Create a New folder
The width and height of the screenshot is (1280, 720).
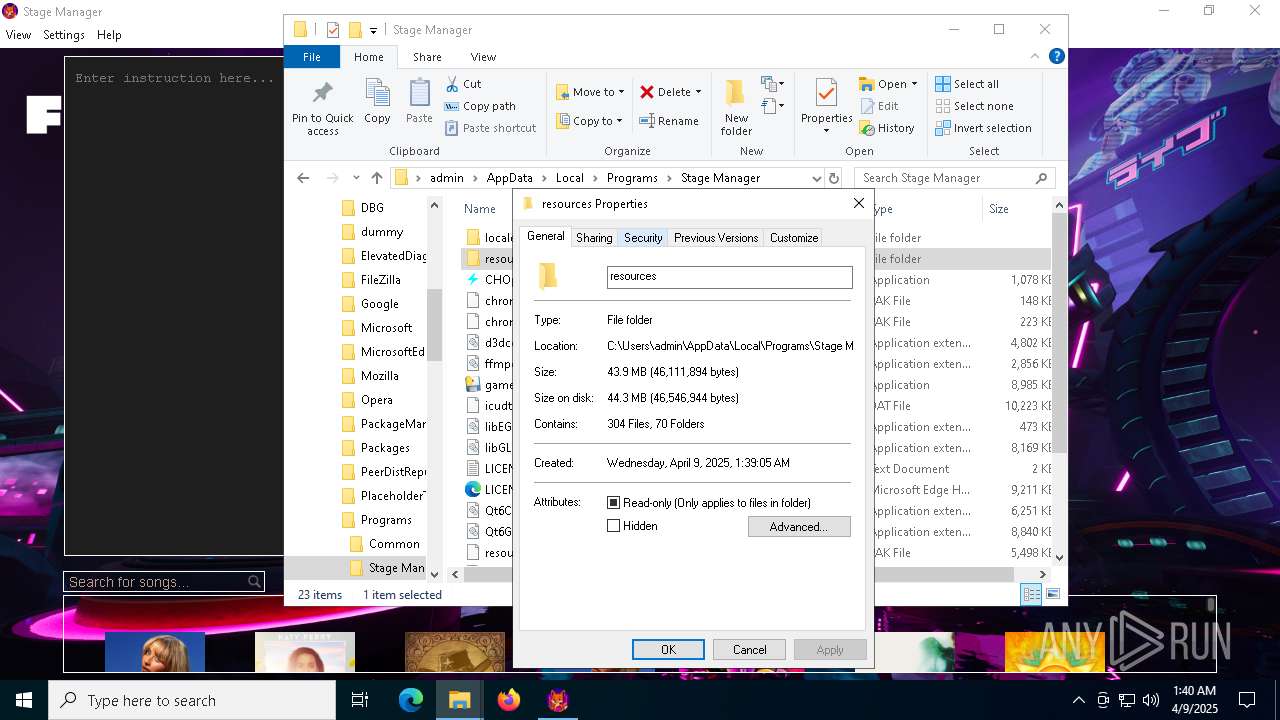(x=736, y=108)
